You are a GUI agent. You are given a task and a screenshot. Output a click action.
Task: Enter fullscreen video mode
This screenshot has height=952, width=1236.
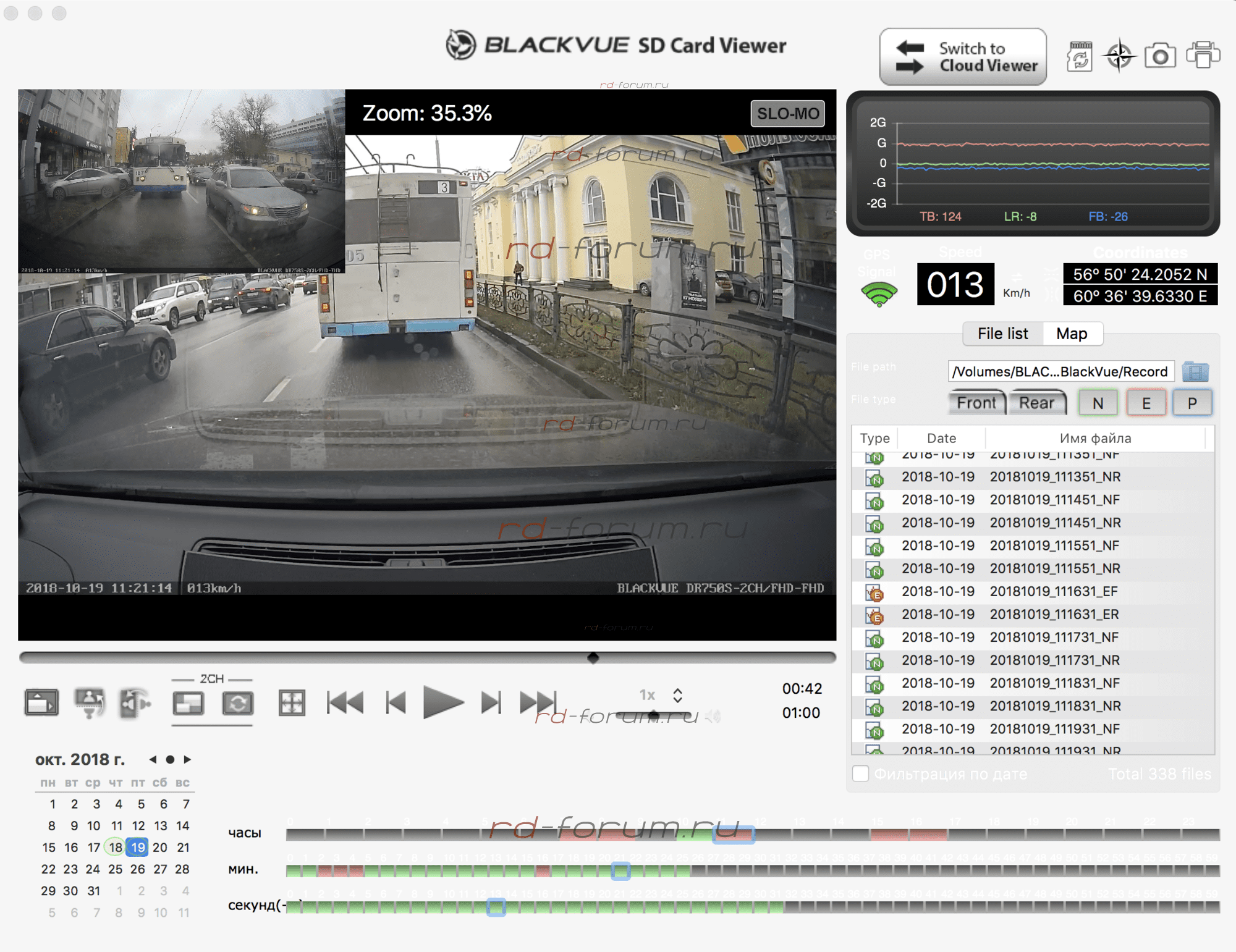tap(292, 703)
